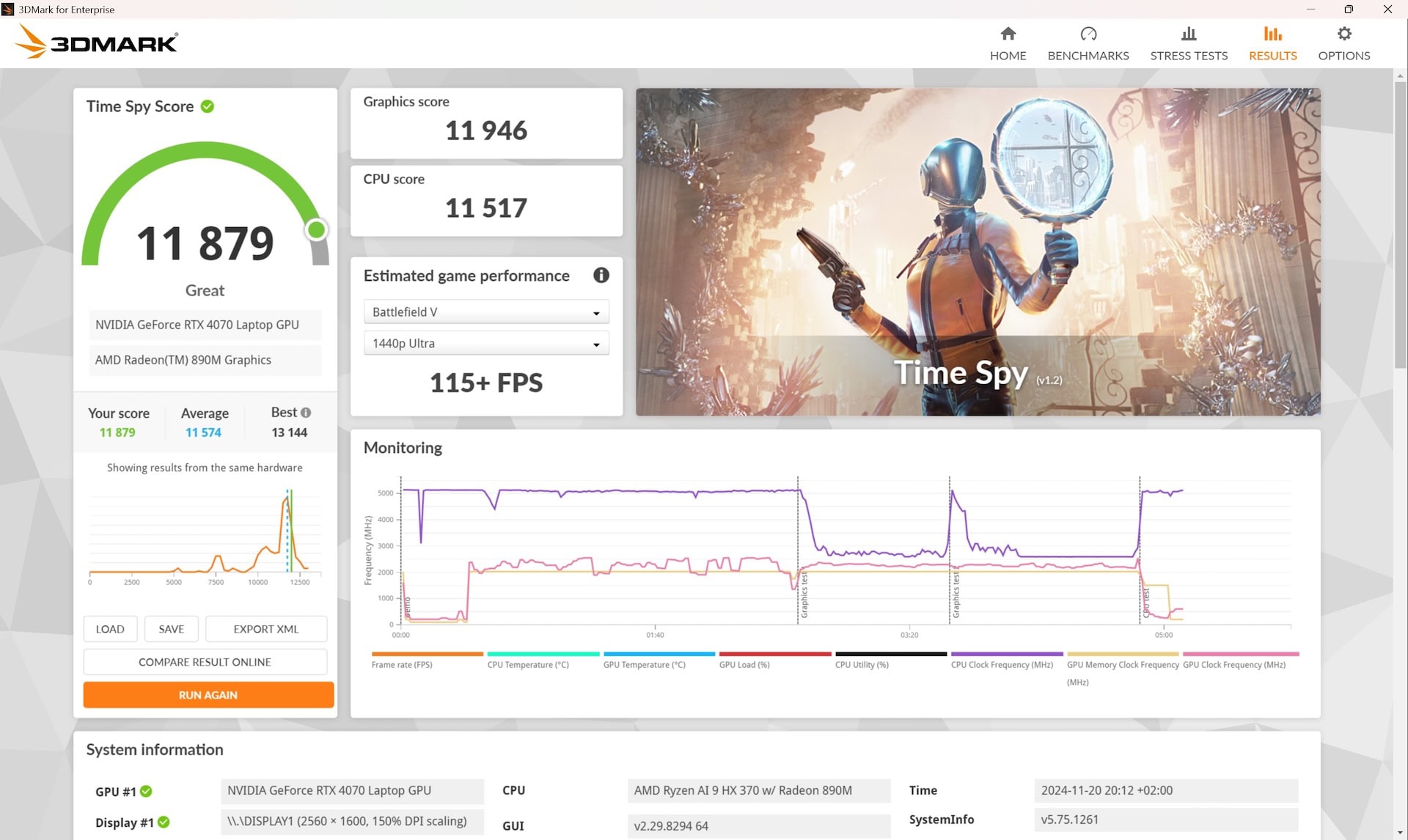The width and height of the screenshot is (1408, 840).
Task: Click the Compare Result Online button
Action: click(x=205, y=662)
